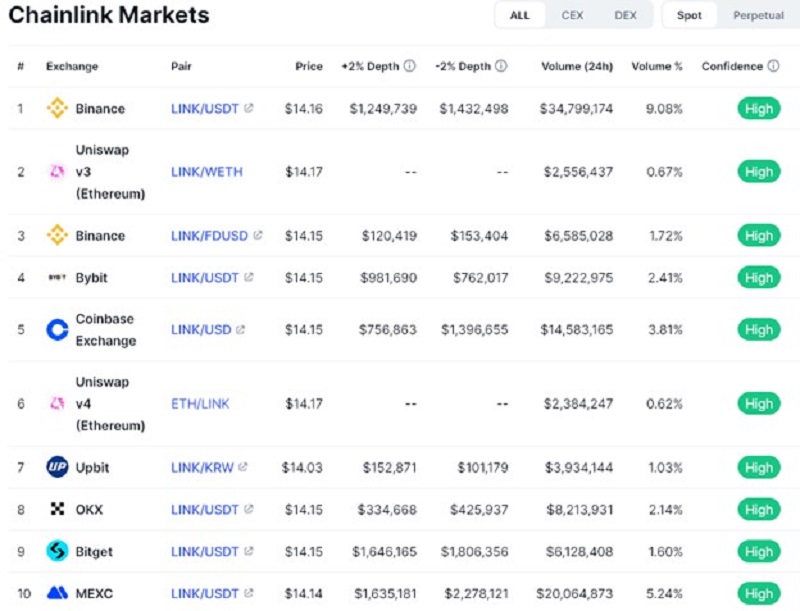Click external link icon beside MEXC LINK/USDT
Image resolution: width=800 pixels, height=611 pixels.
248,593
